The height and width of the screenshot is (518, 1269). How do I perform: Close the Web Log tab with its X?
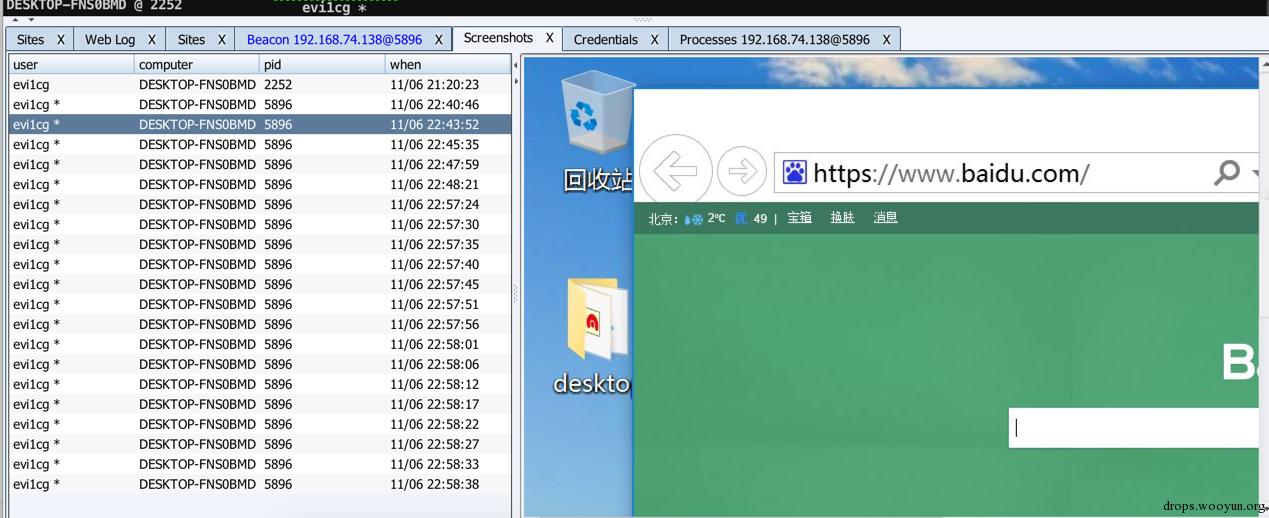point(152,40)
